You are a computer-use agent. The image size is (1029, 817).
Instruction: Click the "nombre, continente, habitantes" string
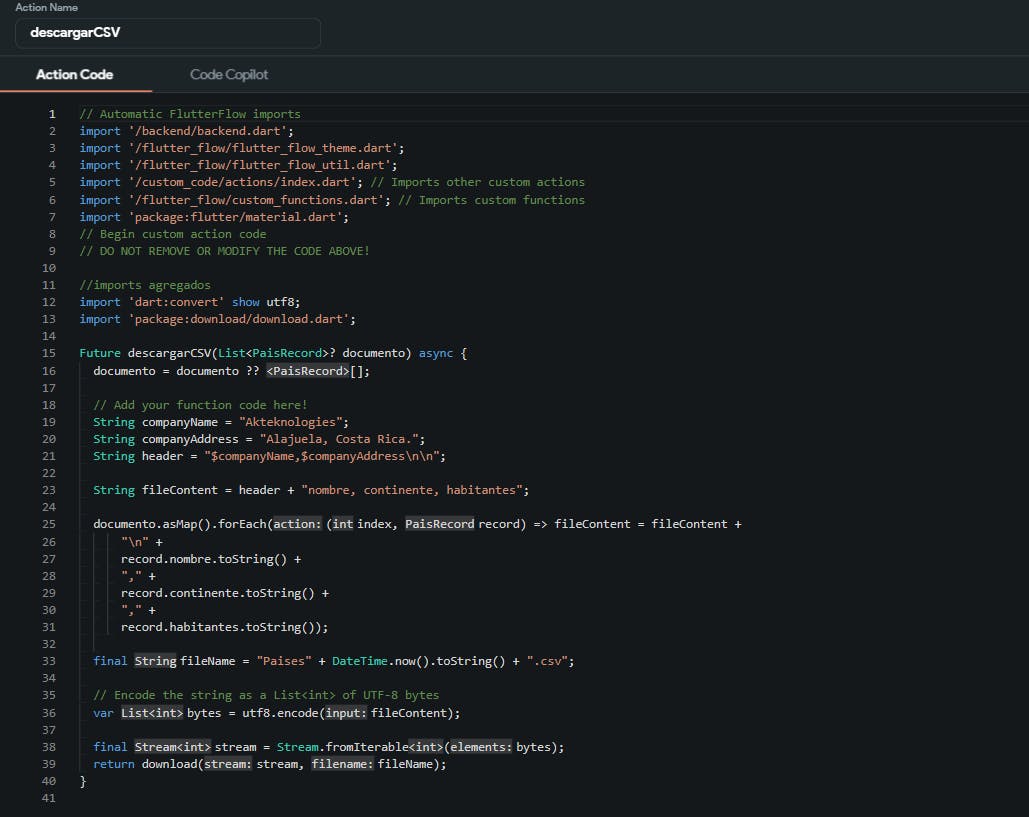point(415,490)
